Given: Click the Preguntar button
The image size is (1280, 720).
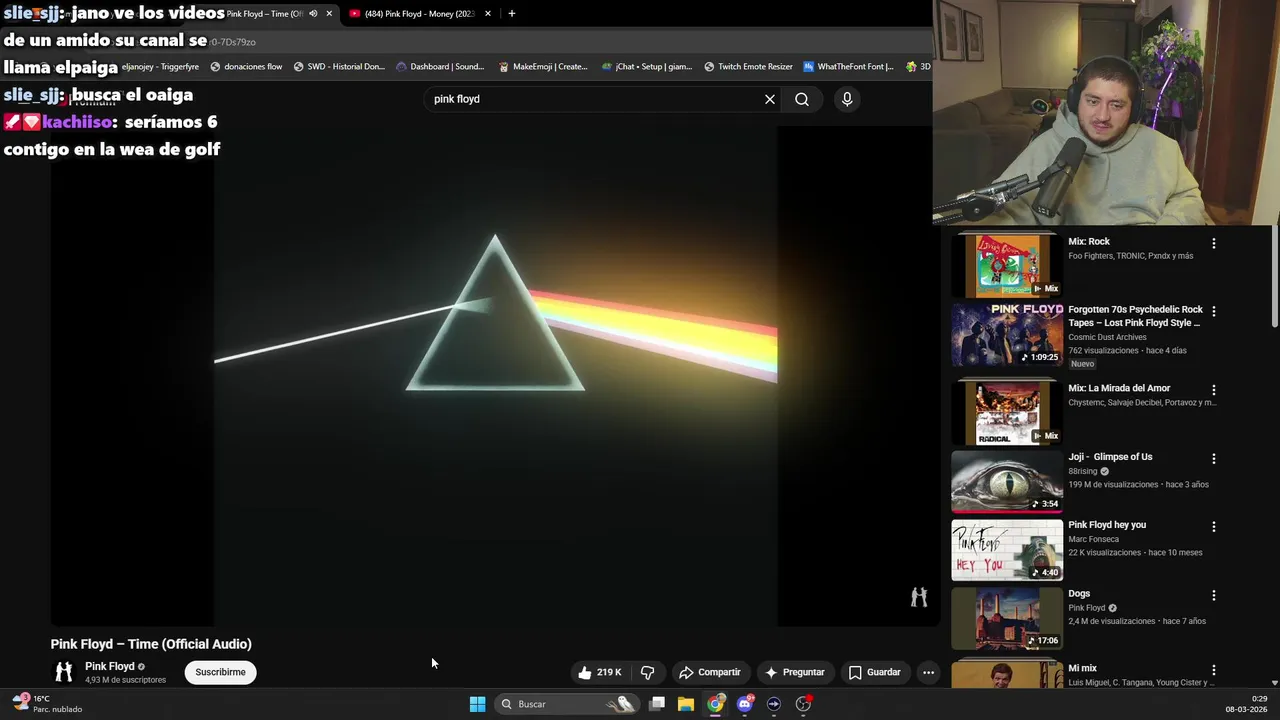Looking at the screenshot, I should [794, 672].
